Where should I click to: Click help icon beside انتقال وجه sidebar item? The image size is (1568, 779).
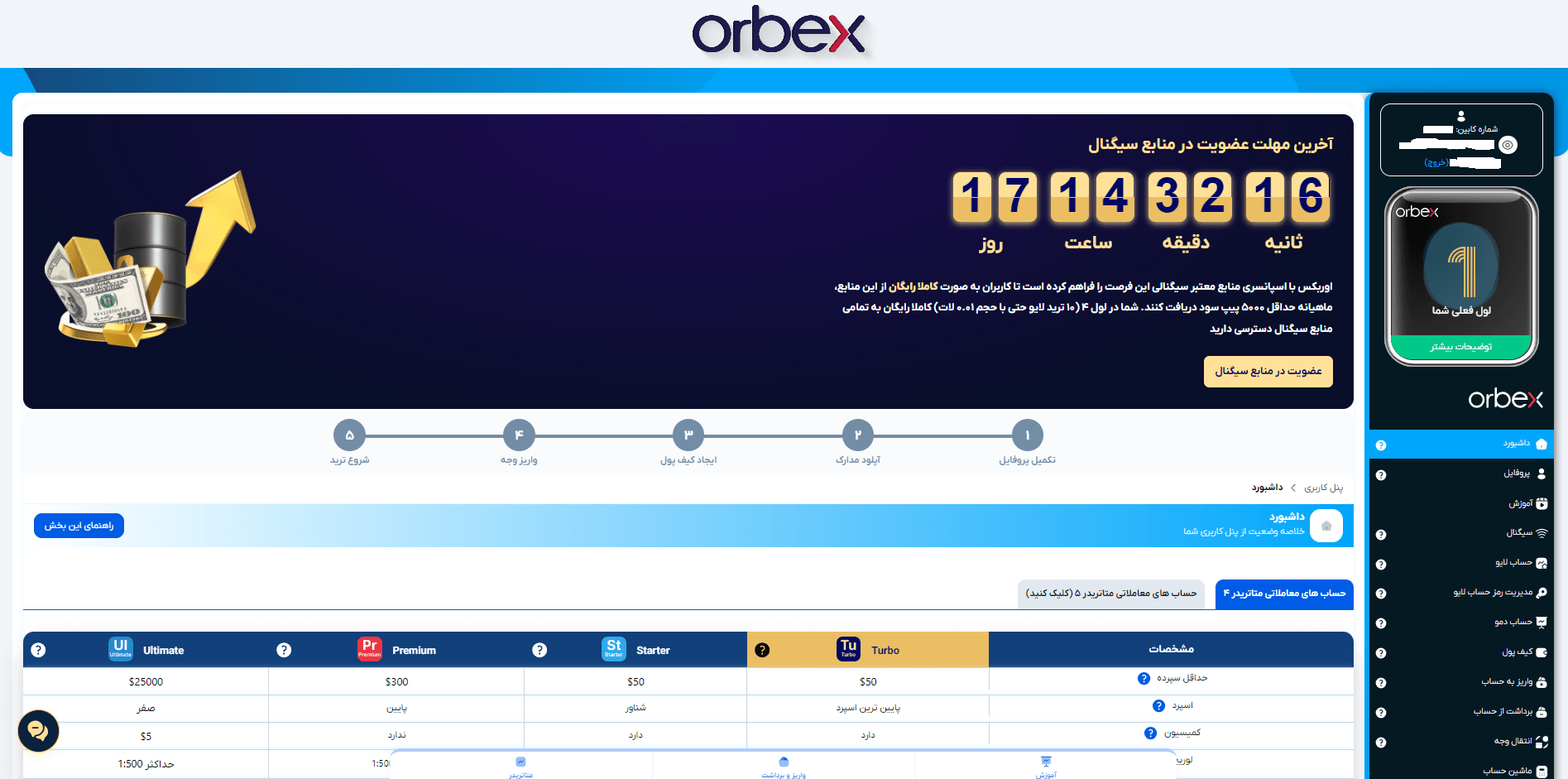click(1381, 743)
